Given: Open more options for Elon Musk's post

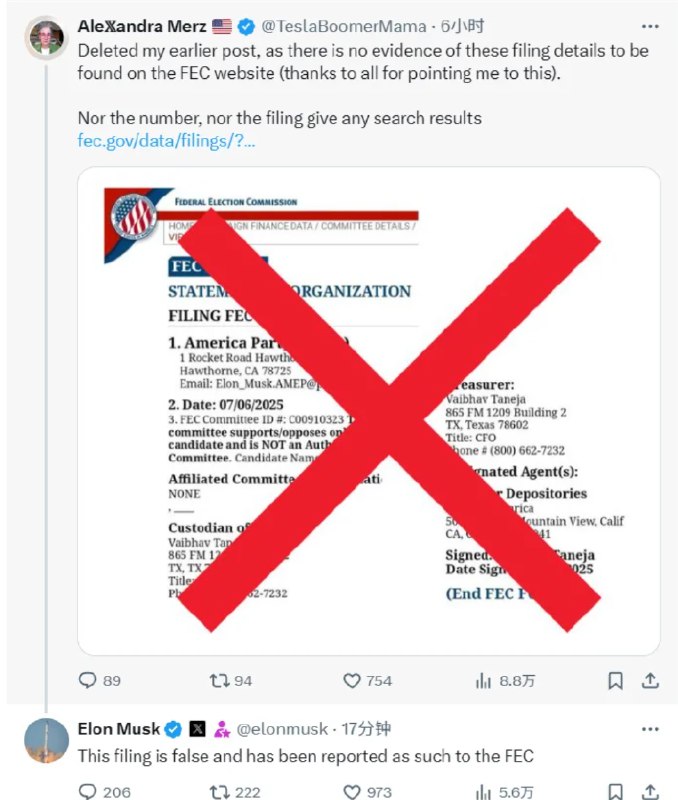Looking at the screenshot, I should [x=650, y=730].
